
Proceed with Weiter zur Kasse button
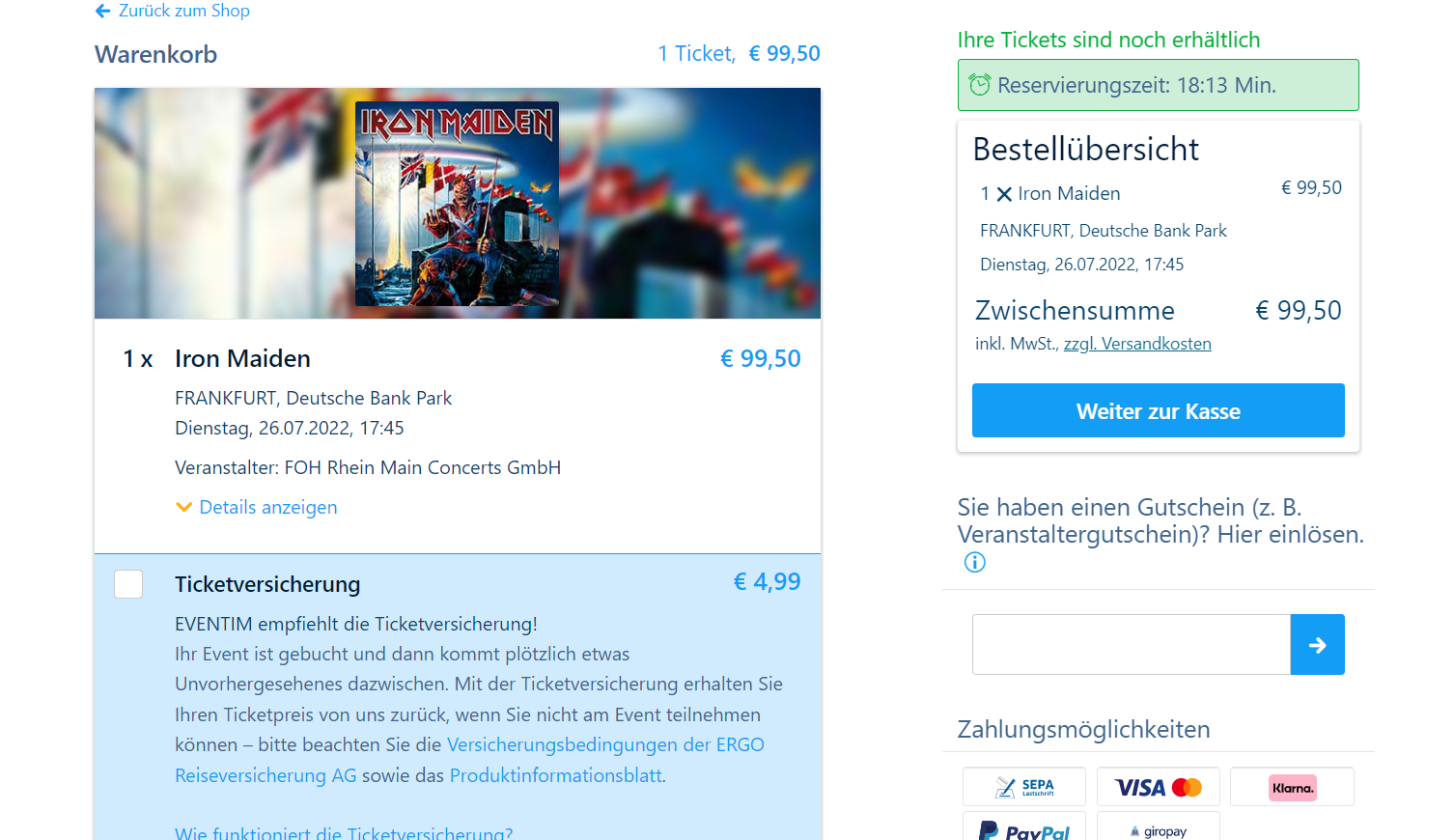[1159, 410]
